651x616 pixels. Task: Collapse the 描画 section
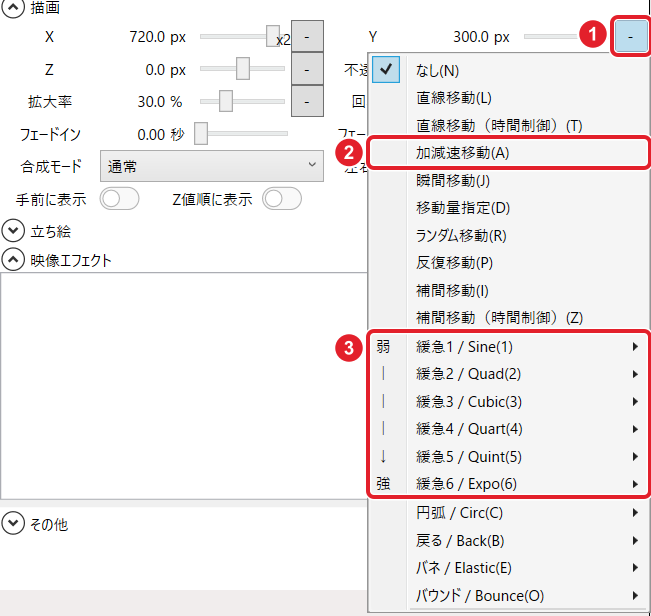[13, 7]
